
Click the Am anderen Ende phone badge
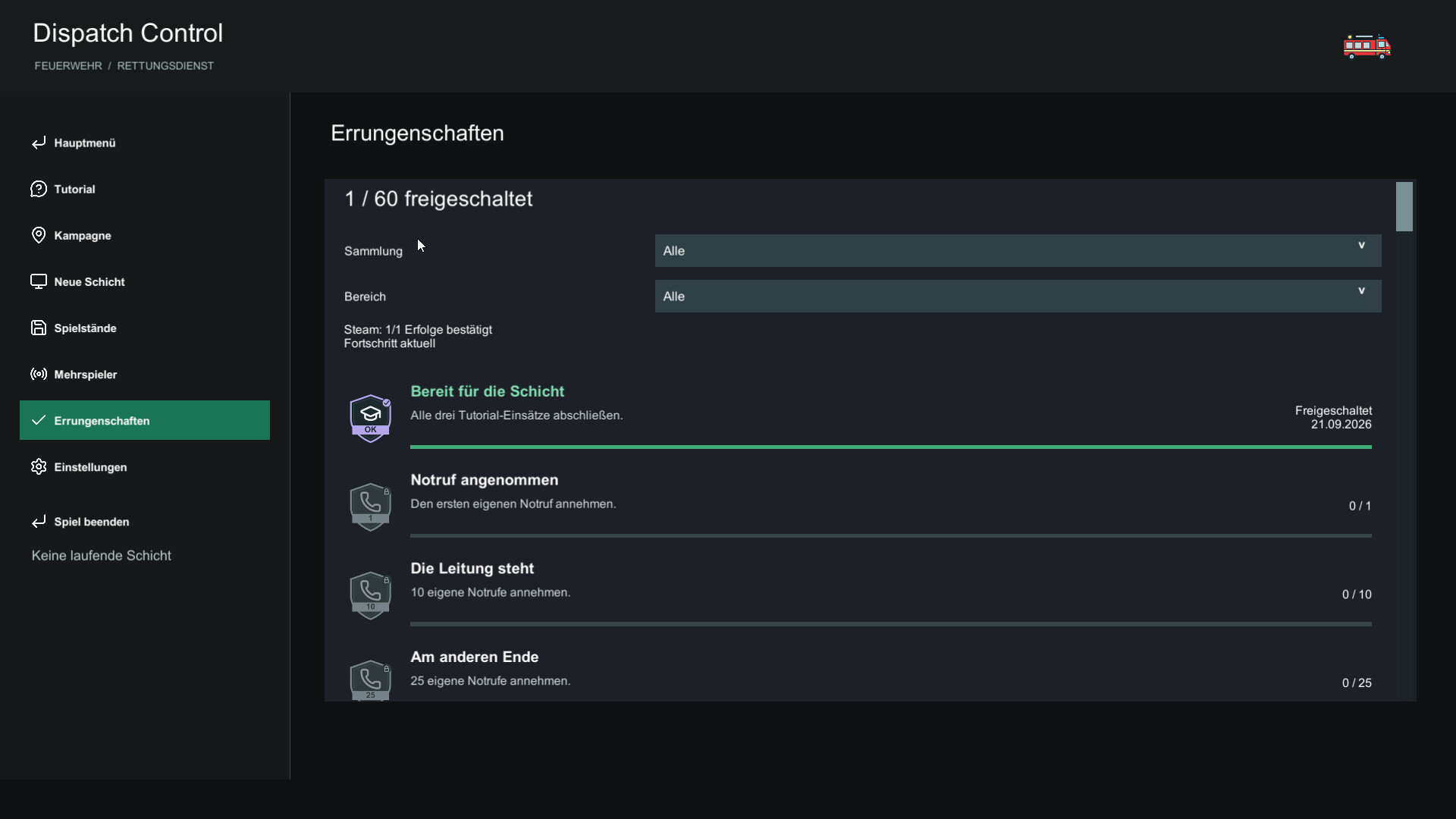(370, 680)
